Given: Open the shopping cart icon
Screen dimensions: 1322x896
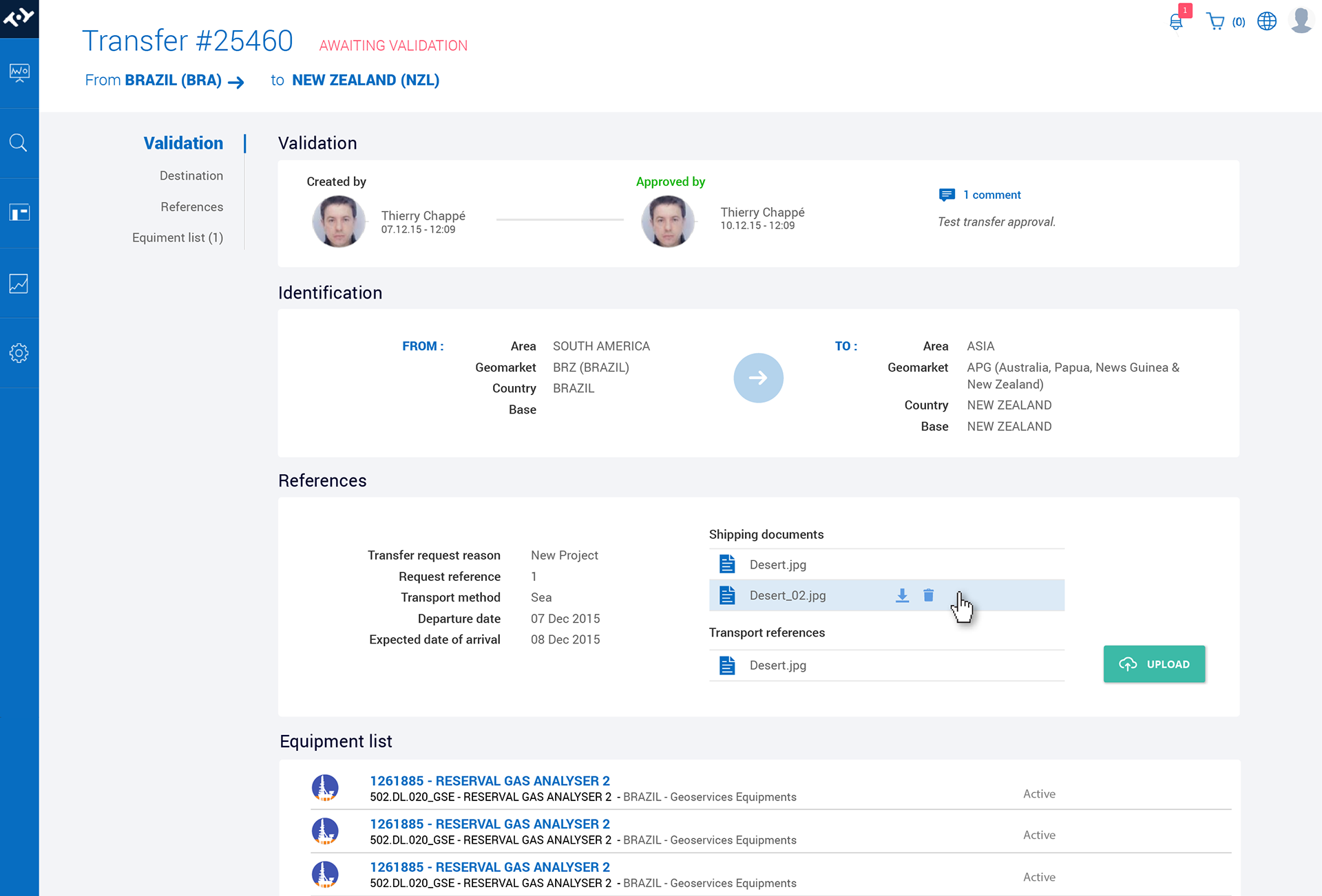Looking at the screenshot, I should (1216, 22).
